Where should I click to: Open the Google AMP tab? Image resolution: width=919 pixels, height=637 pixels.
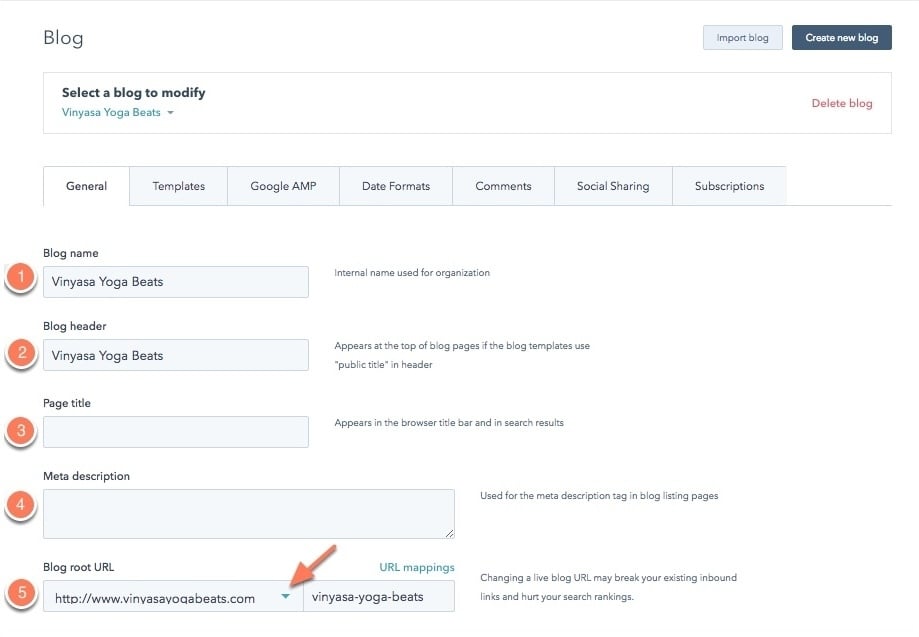point(283,186)
